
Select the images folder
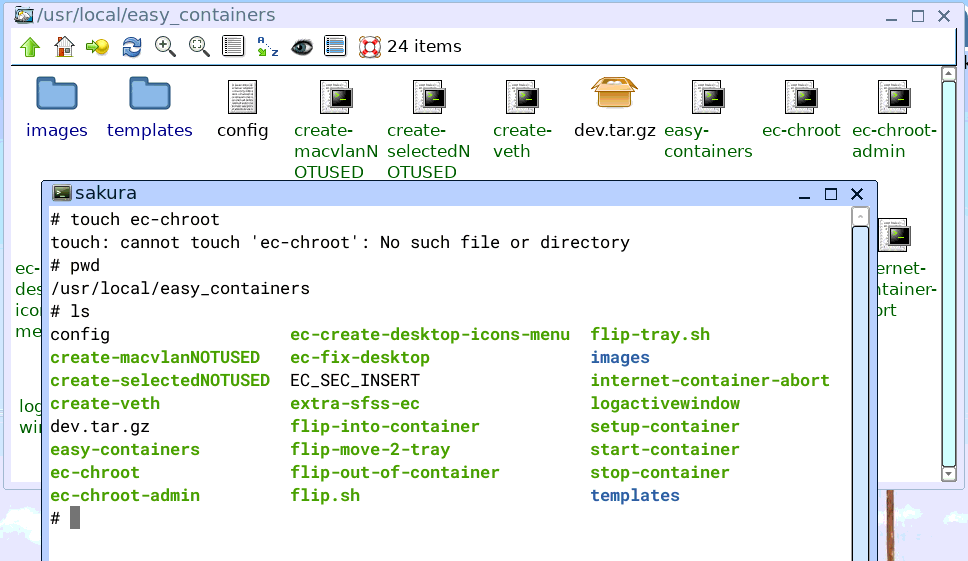tap(57, 94)
